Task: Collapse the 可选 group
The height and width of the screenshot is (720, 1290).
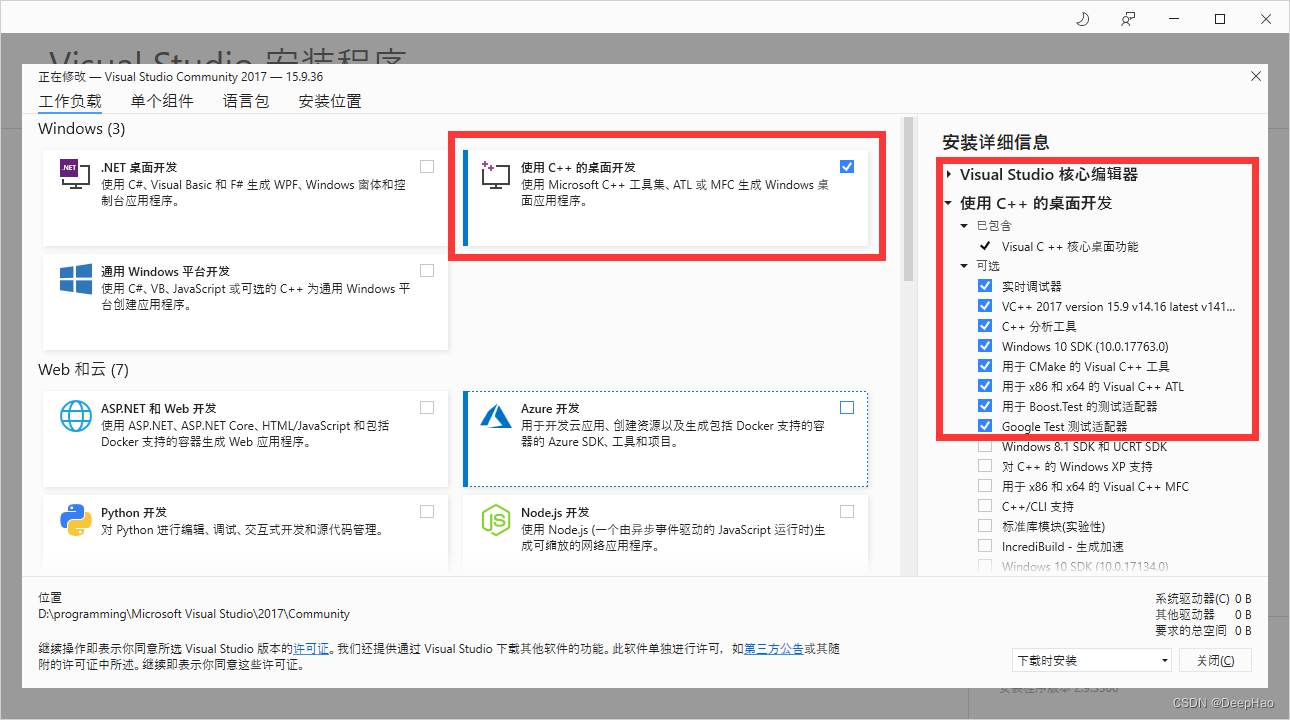Action: tap(965, 266)
